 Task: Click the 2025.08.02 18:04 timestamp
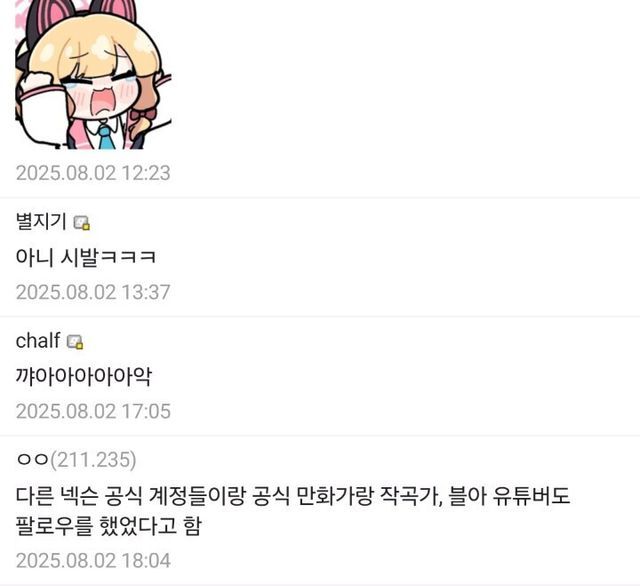[93, 561]
